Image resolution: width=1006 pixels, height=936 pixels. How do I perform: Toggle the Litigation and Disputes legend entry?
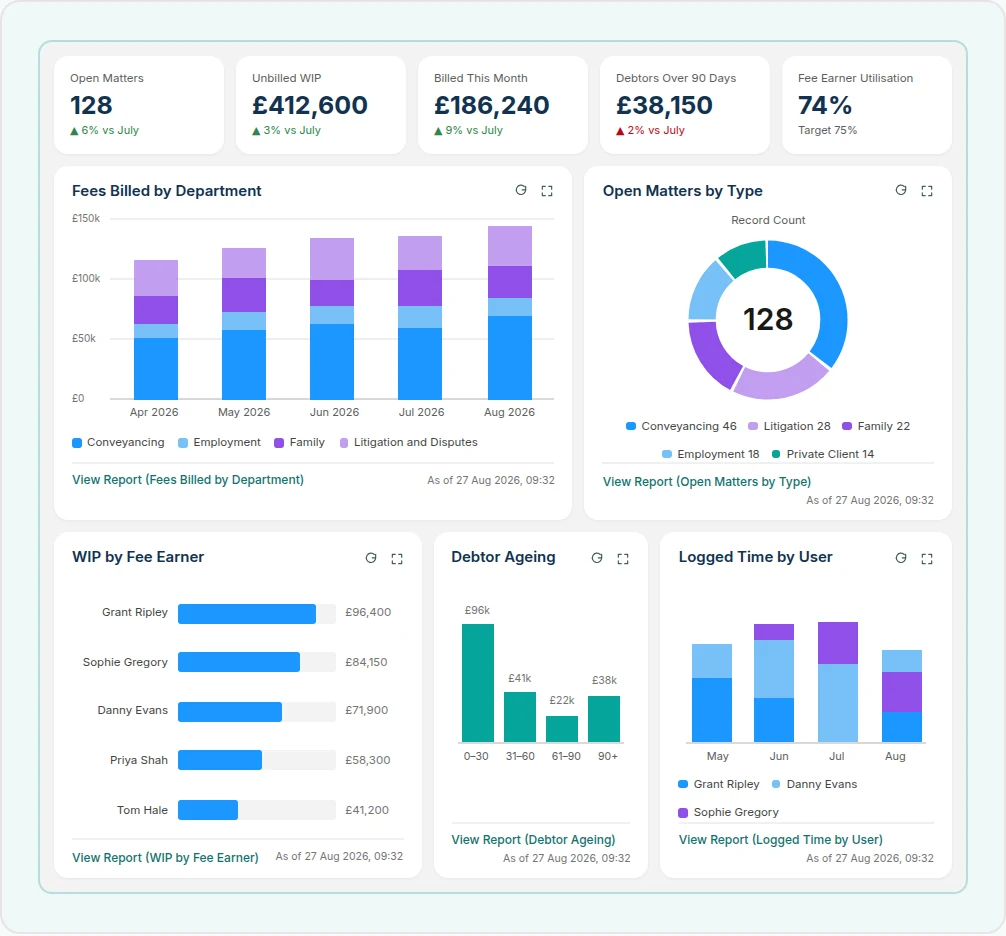point(408,443)
